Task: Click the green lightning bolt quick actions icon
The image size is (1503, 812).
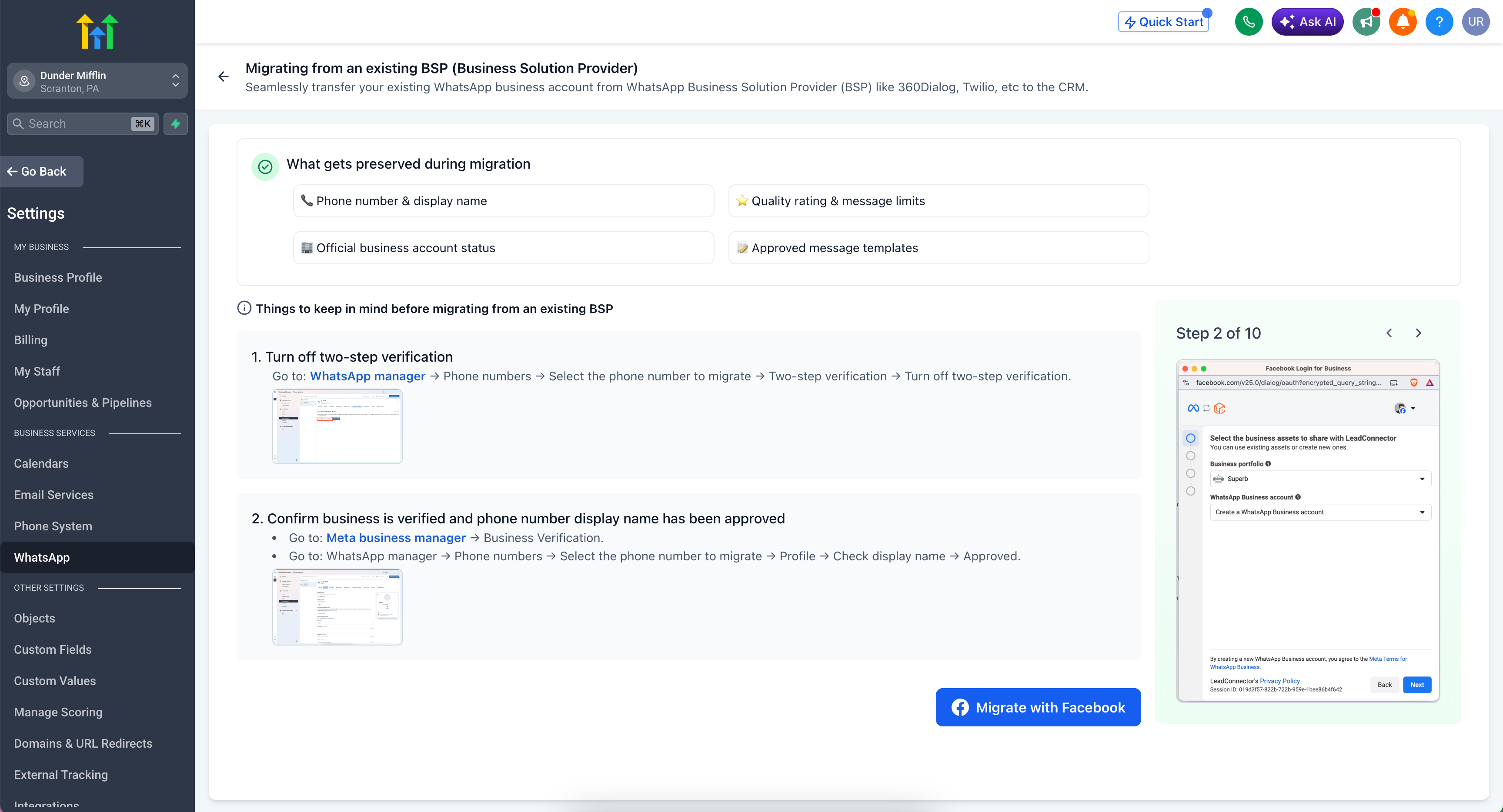Action: pos(176,123)
